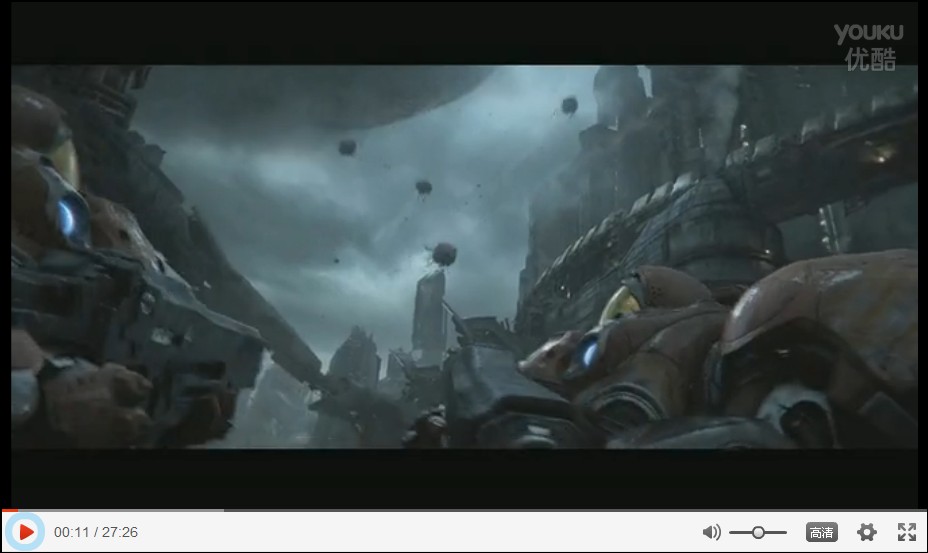Mute audio with the speaker icon
928x553 pixels.
click(x=711, y=532)
